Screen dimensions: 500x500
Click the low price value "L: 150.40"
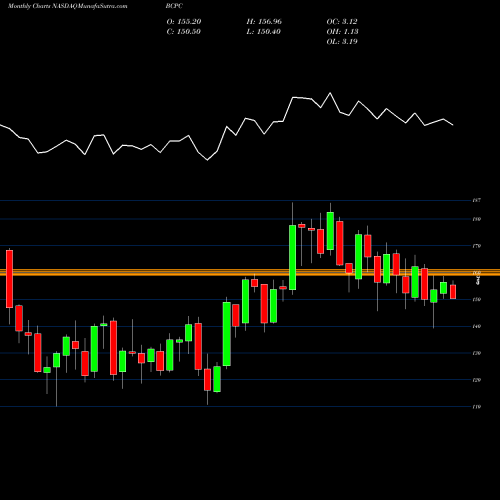click(264, 32)
